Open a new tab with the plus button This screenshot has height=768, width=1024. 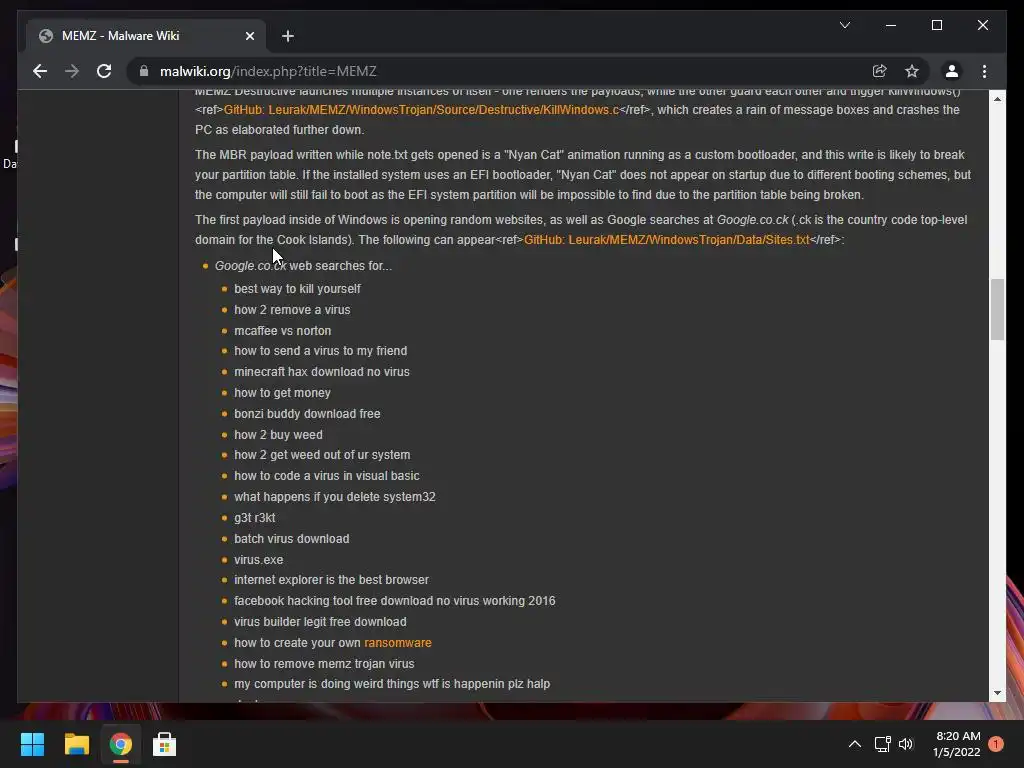click(x=288, y=36)
